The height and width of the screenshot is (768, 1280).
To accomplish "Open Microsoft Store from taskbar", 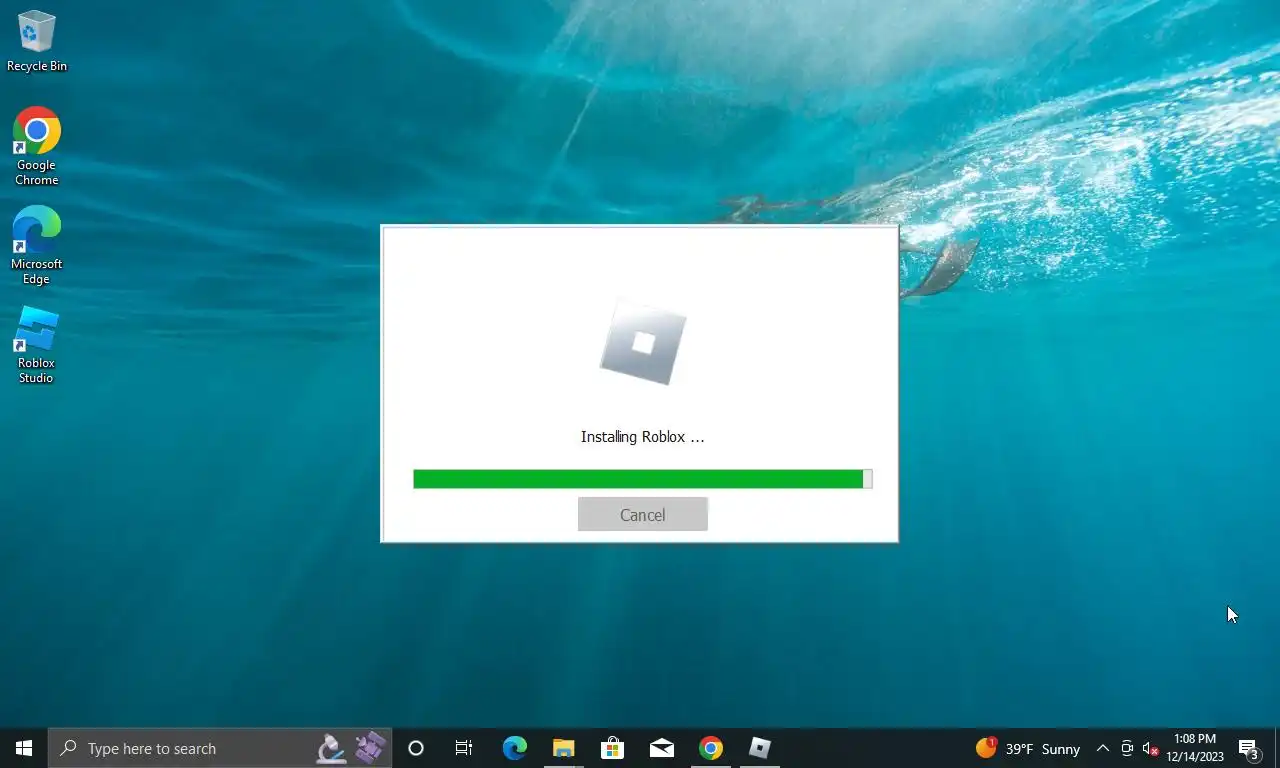I will (612, 748).
